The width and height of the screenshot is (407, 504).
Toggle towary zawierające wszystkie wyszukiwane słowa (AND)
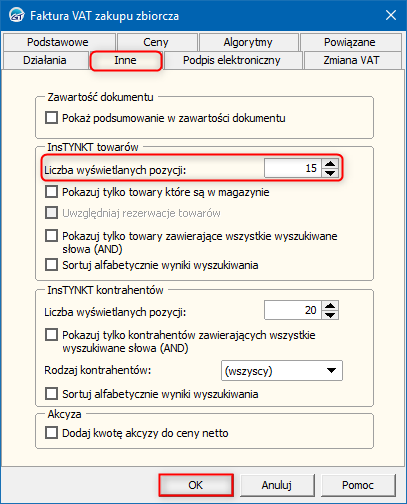51,236
